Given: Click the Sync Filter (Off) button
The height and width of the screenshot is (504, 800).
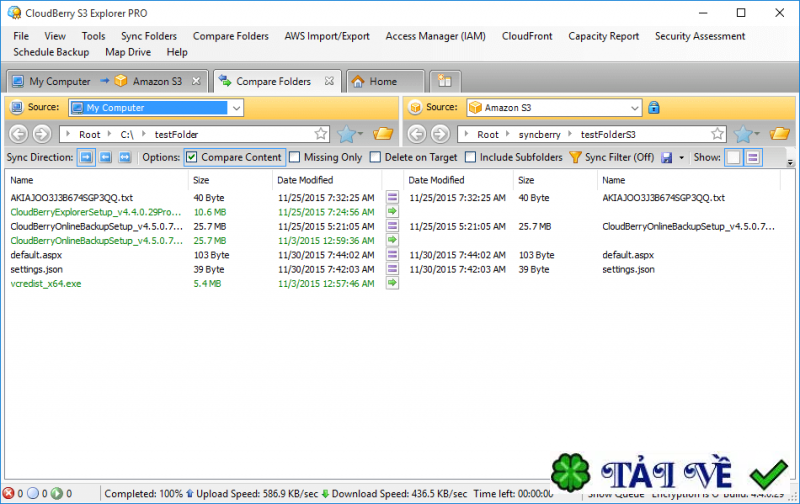Looking at the screenshot, I should [610, 157].
